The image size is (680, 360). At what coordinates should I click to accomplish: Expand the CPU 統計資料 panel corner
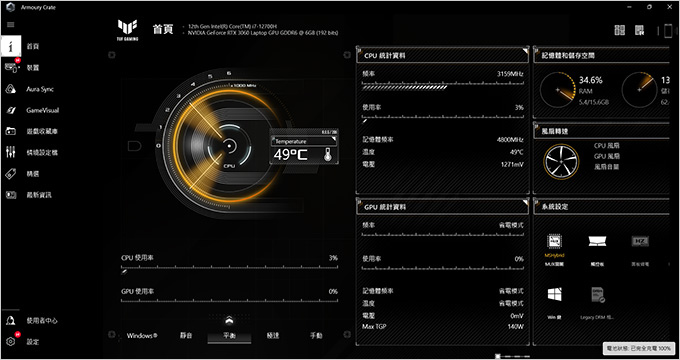pos(525,50)
